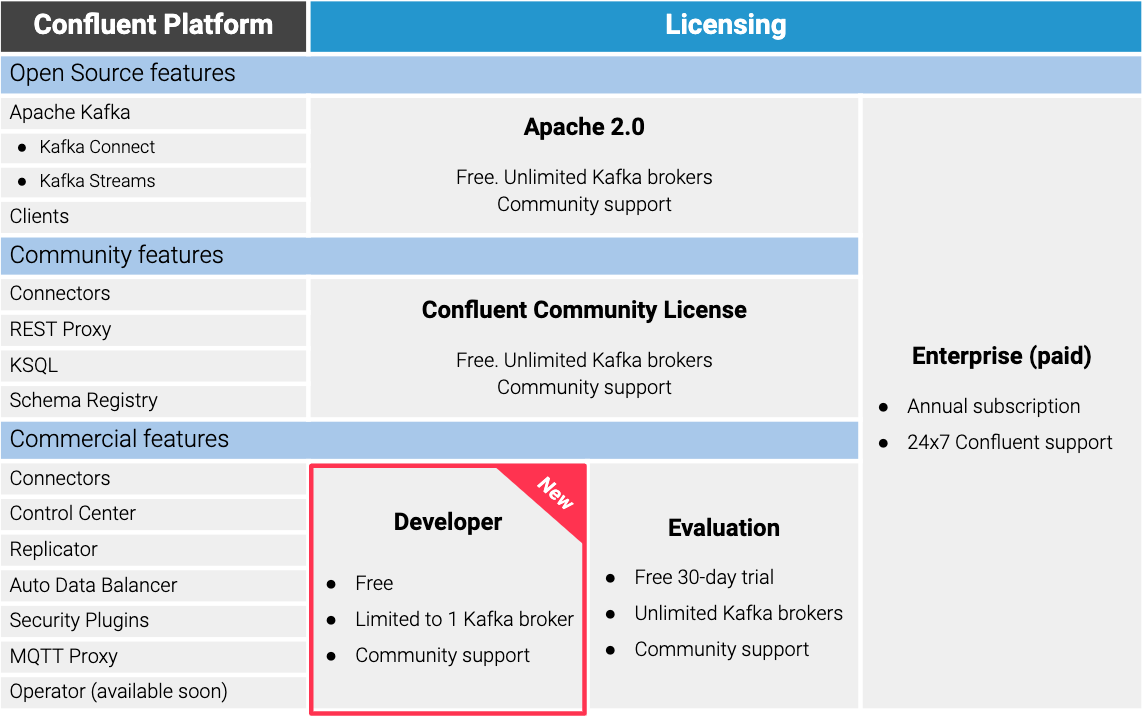The width and height of the screenshot is (1145, 719).
Task: Click 'Community support' in Evaluation box
Action: [x=721, y=650]
